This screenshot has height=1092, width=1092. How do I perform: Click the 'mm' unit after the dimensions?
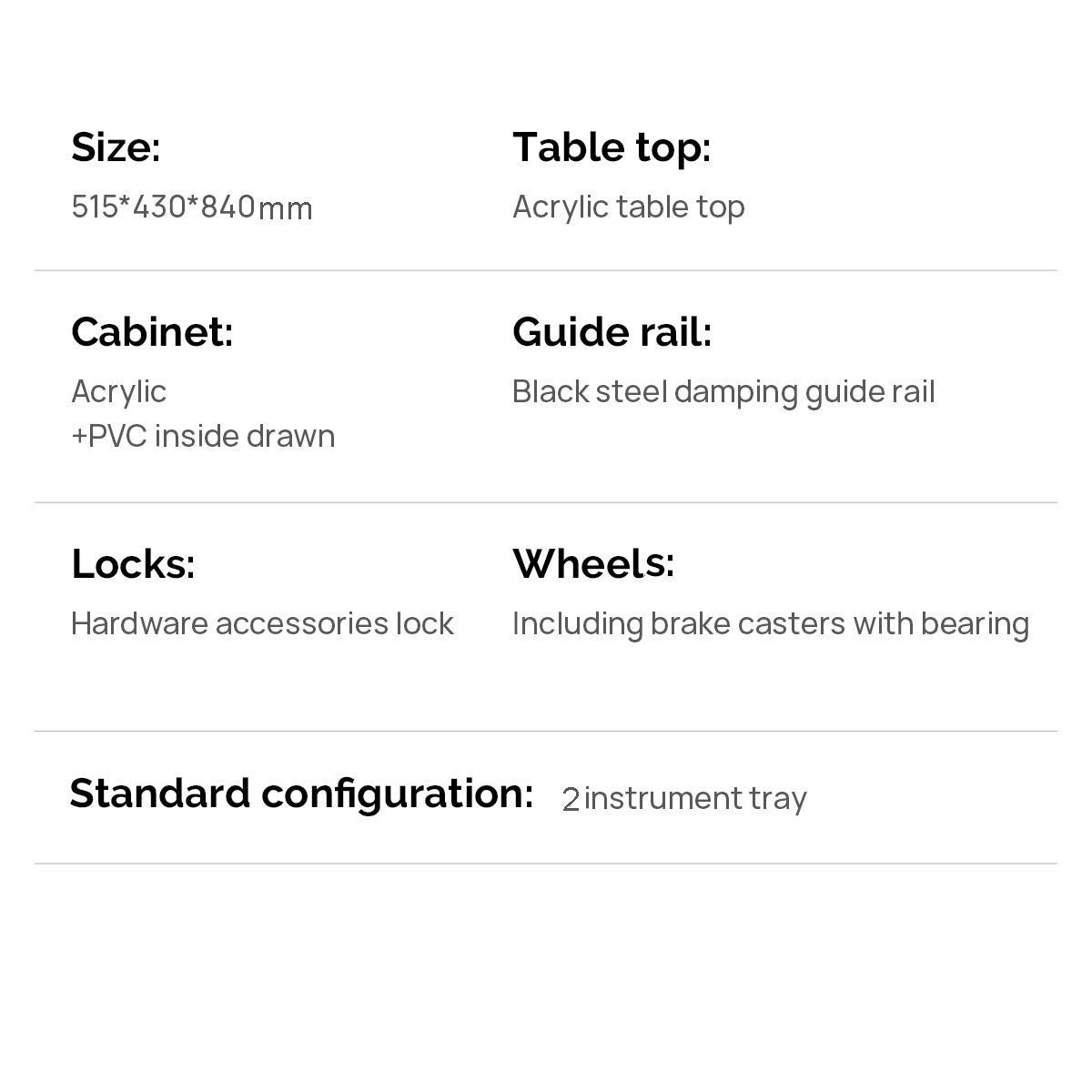tap(286, 209)
